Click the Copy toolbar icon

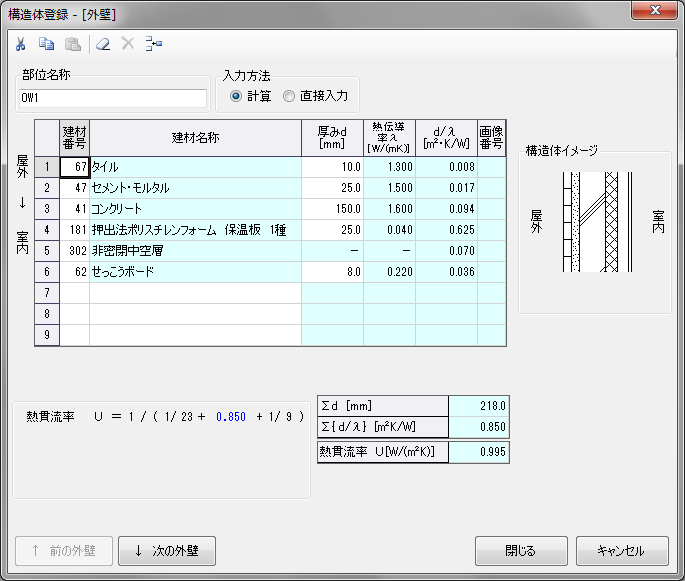coord(46,44)
